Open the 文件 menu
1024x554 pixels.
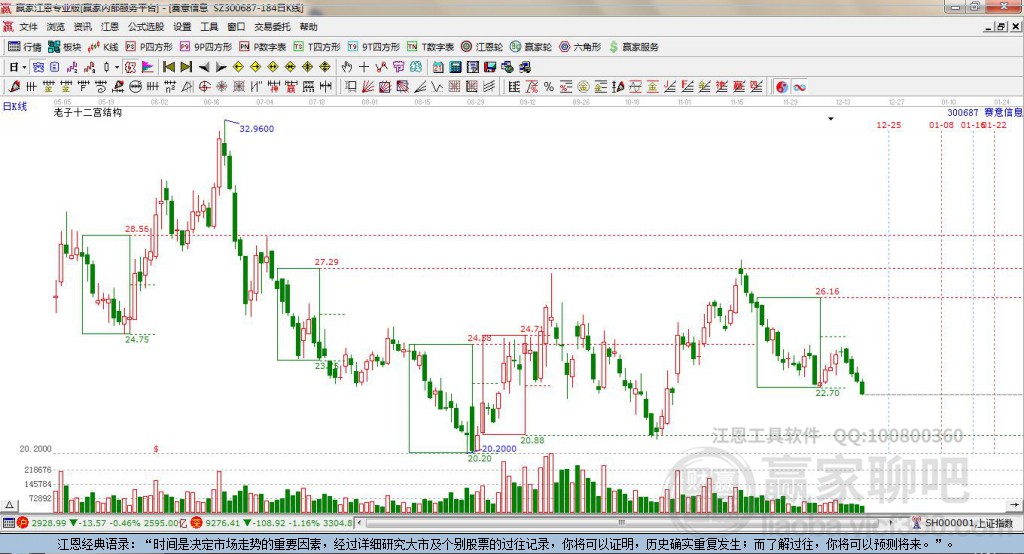tap(28, 27)
